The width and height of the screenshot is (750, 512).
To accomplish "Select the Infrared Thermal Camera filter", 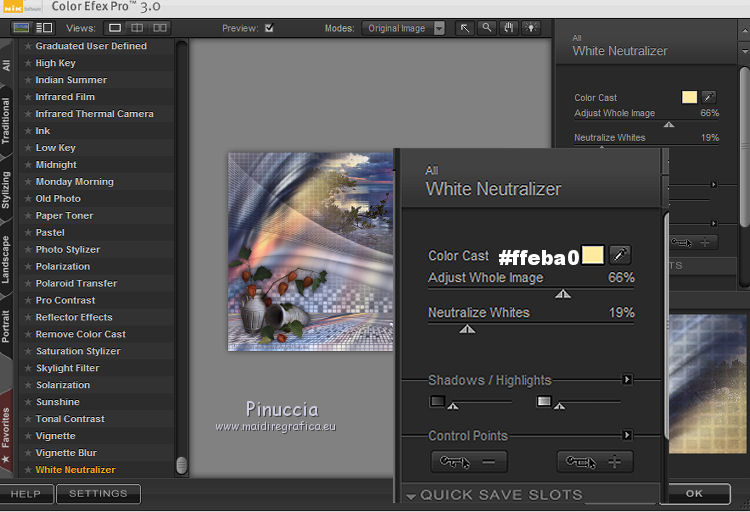I will pos(94,114).
